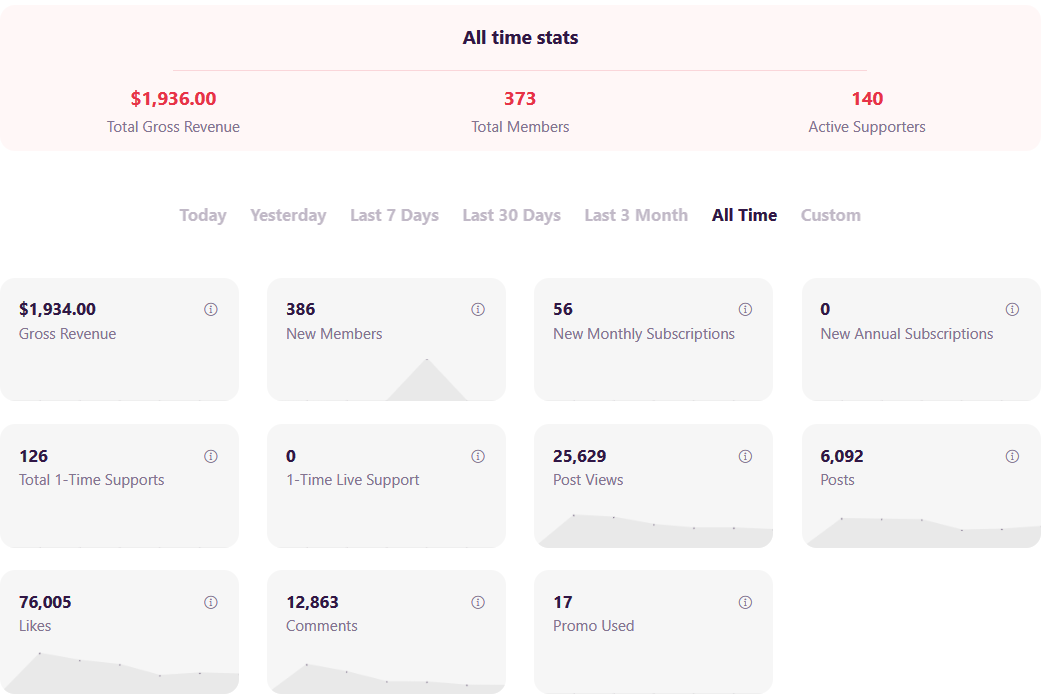
Task: Click info icon on Likes card
Action: tap(210, 602)
